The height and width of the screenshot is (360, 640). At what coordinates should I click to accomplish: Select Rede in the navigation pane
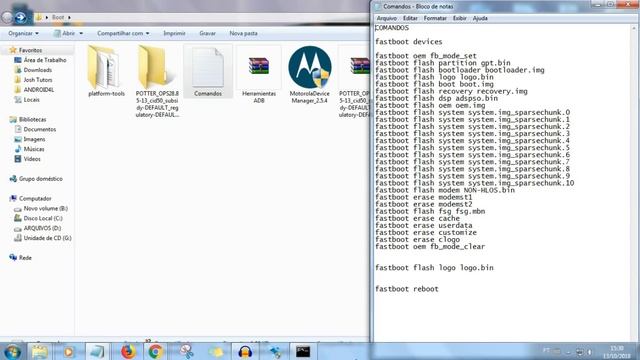(x=20, y=258)
